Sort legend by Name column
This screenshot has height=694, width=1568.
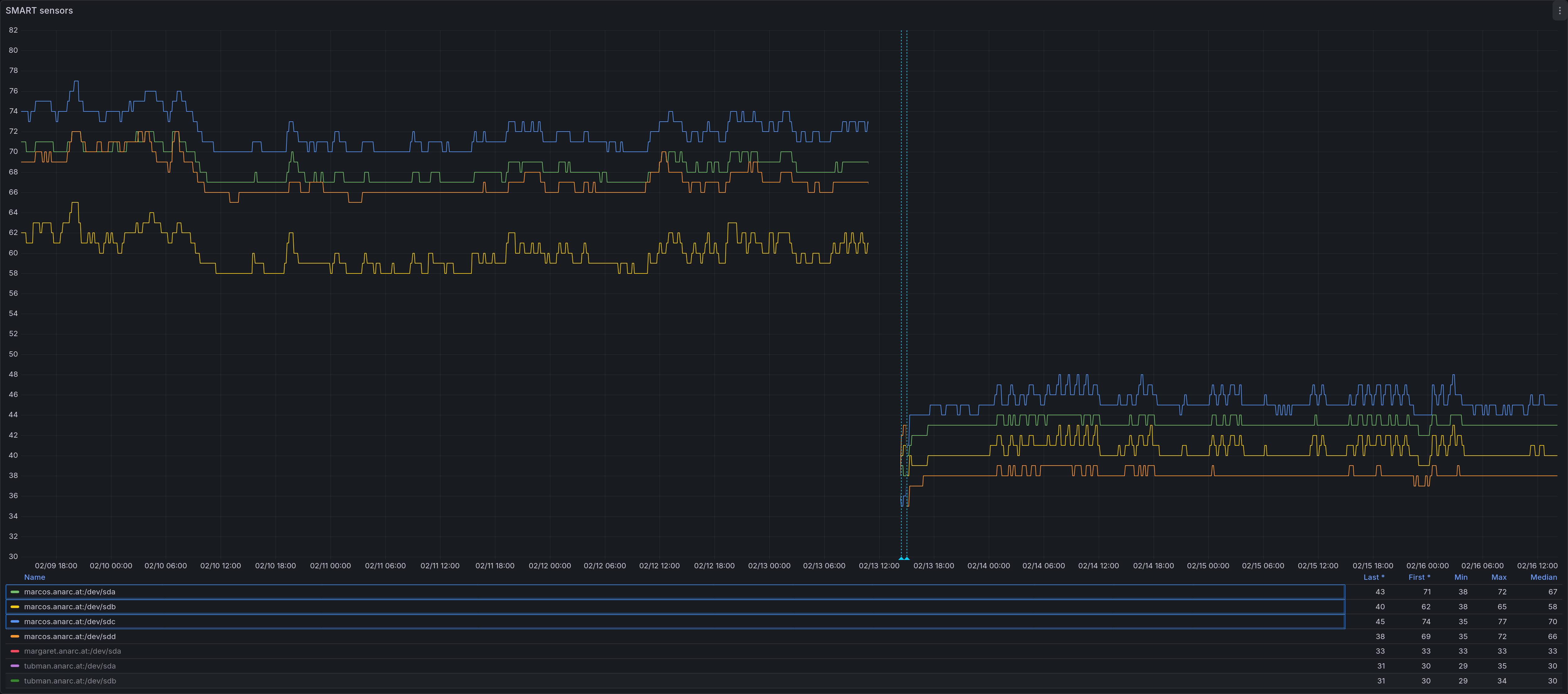click(35, 577)
